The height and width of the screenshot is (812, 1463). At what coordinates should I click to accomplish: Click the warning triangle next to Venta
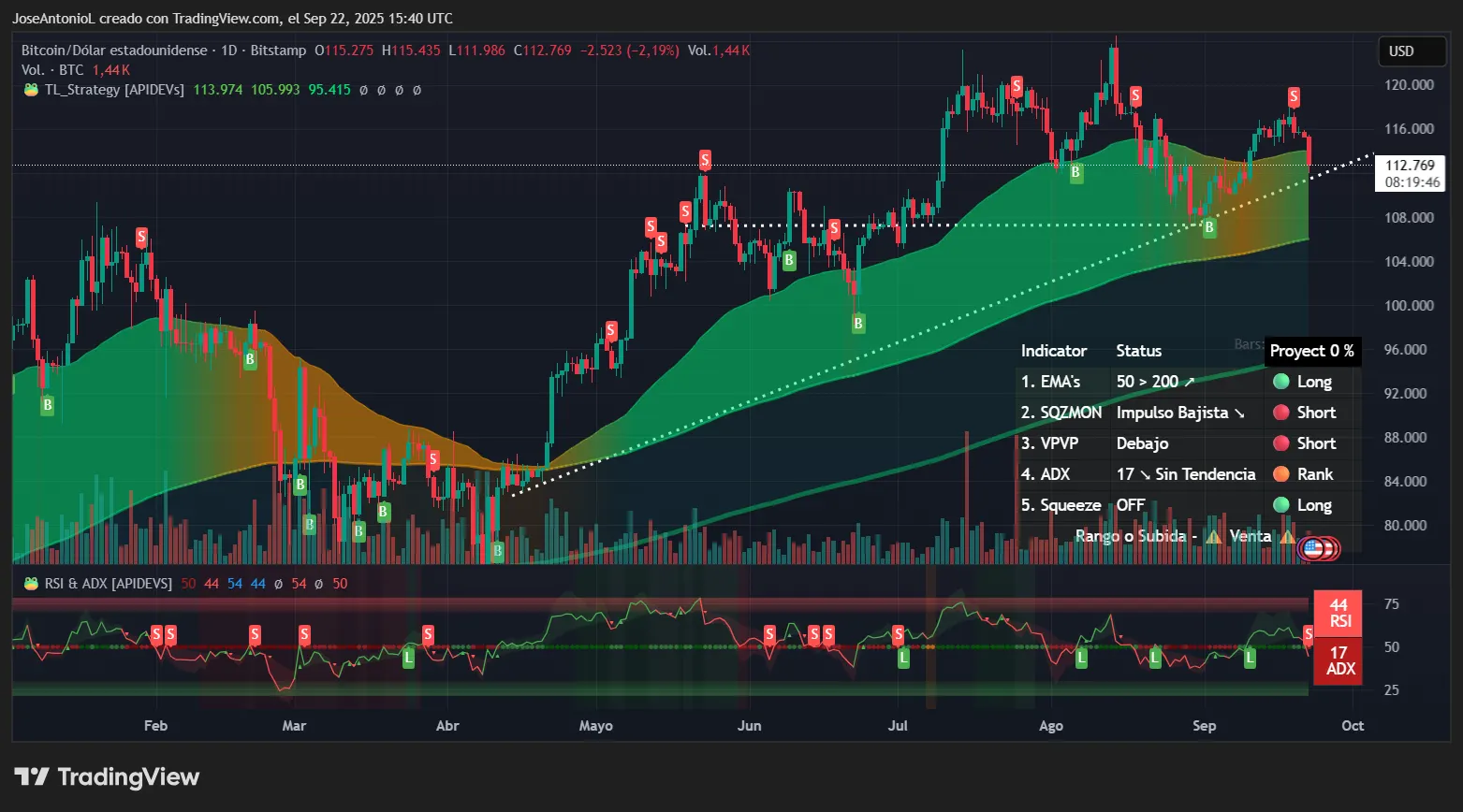pos(1288,536)
